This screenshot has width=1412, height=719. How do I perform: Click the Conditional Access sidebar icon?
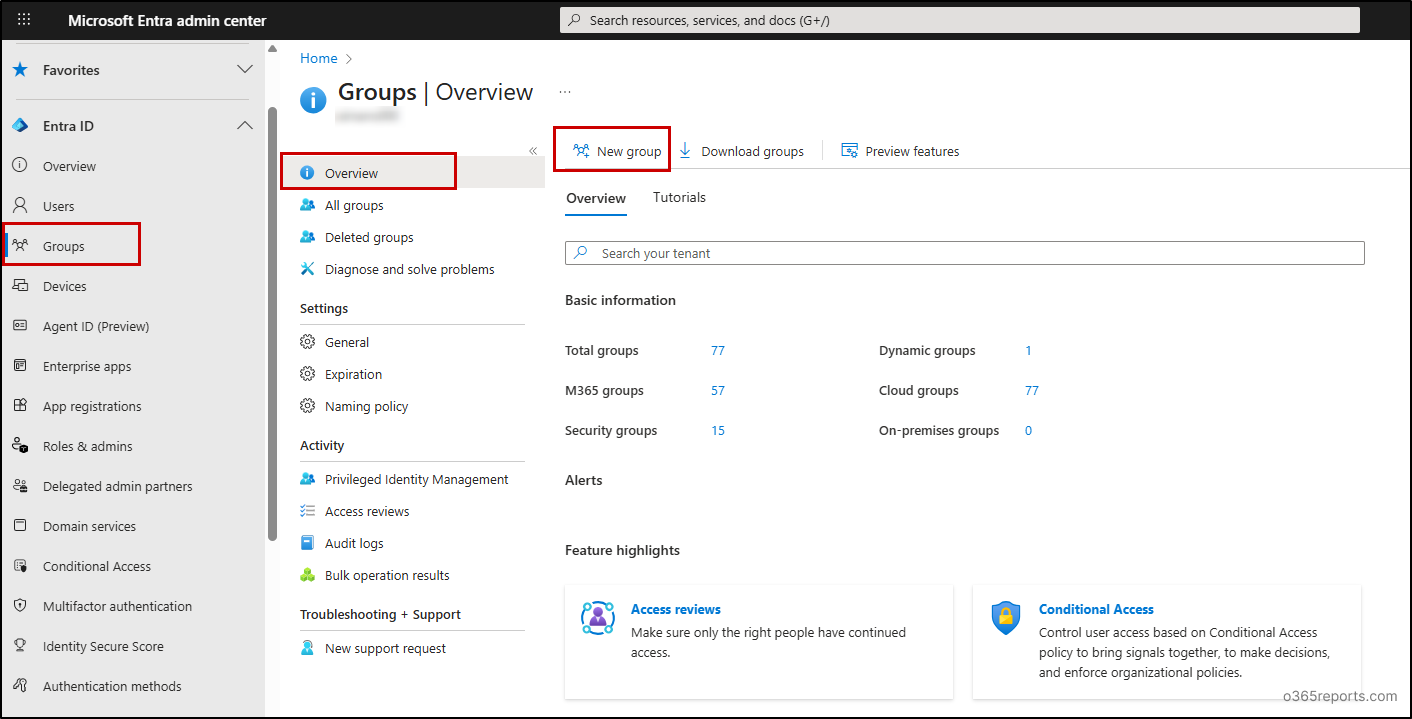20,566
